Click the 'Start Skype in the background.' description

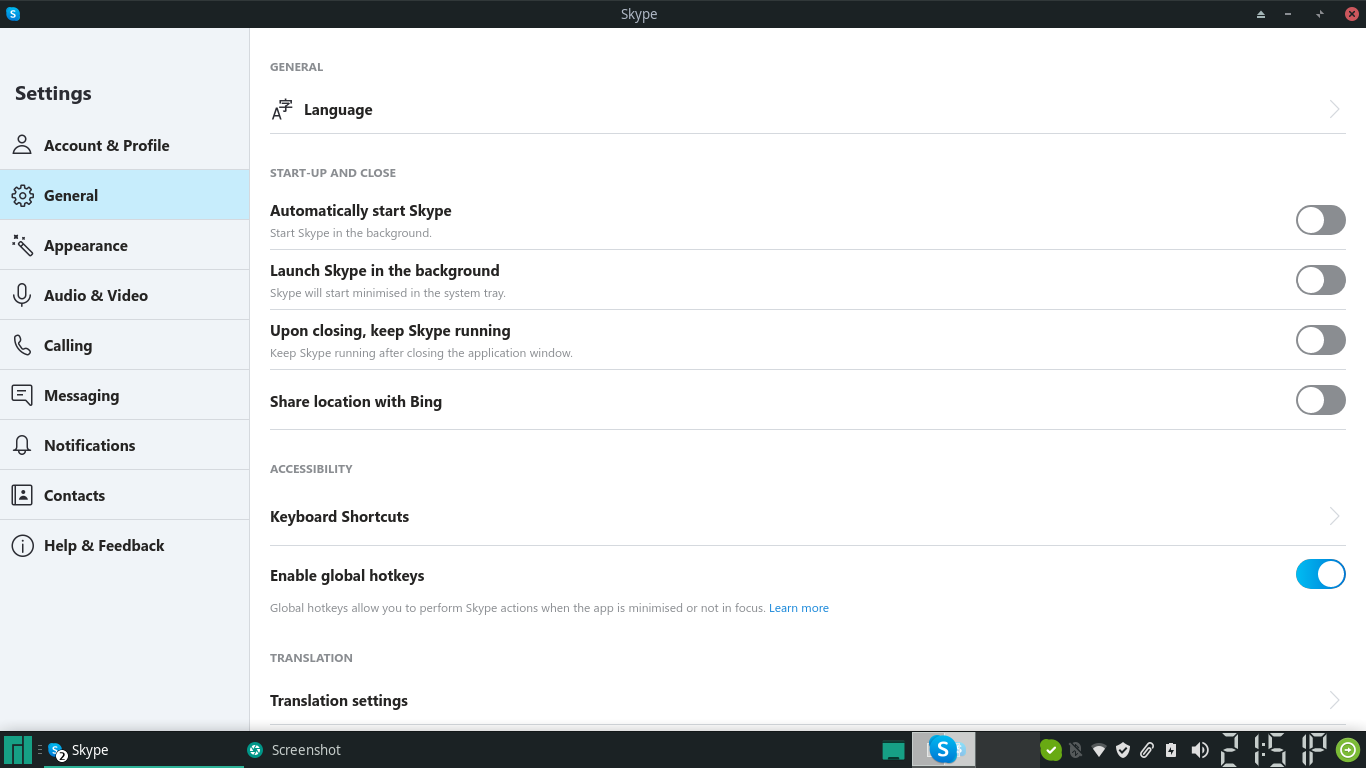[x=351, y=233]
